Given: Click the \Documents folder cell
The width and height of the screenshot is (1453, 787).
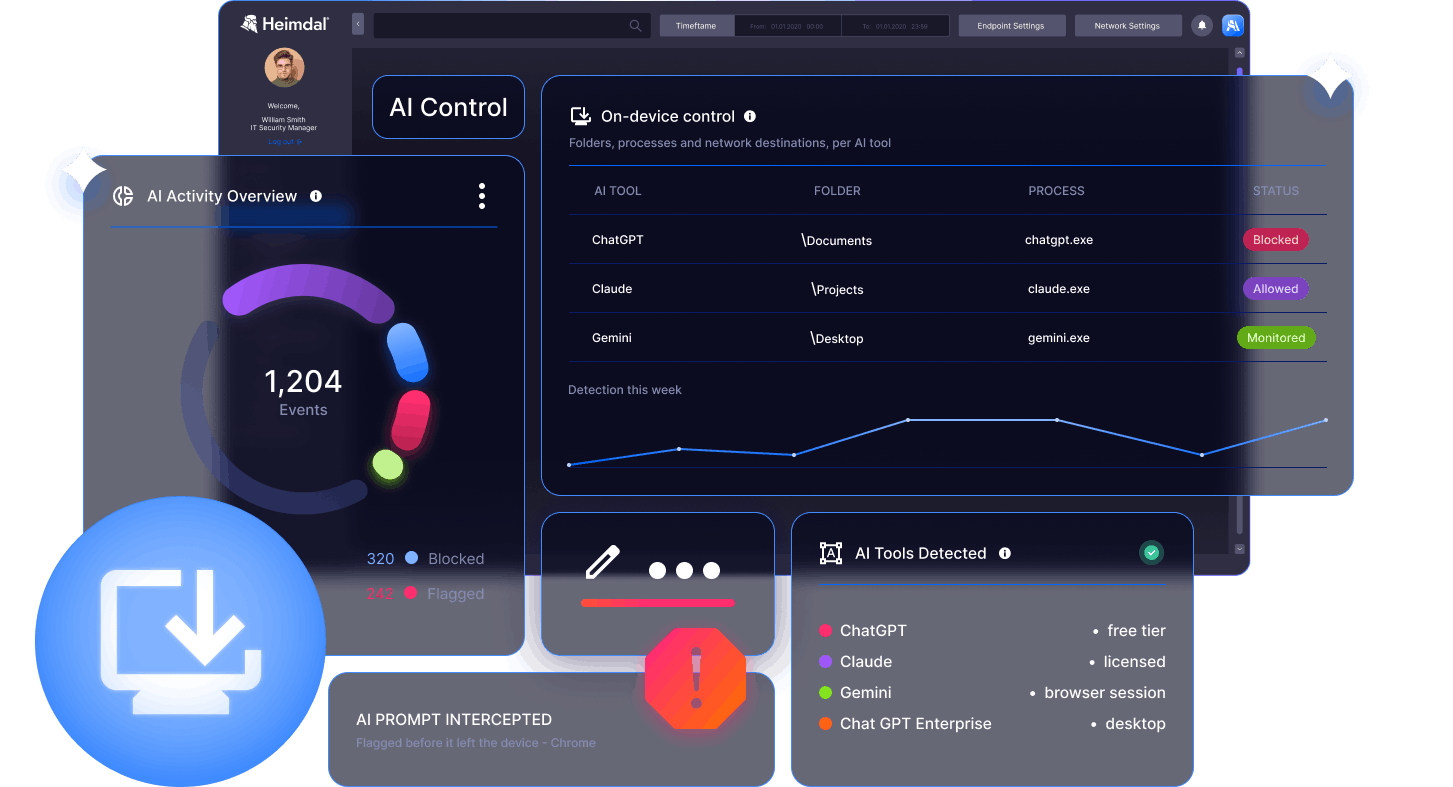Looking at the screenshot, I should tap(837, 240).
